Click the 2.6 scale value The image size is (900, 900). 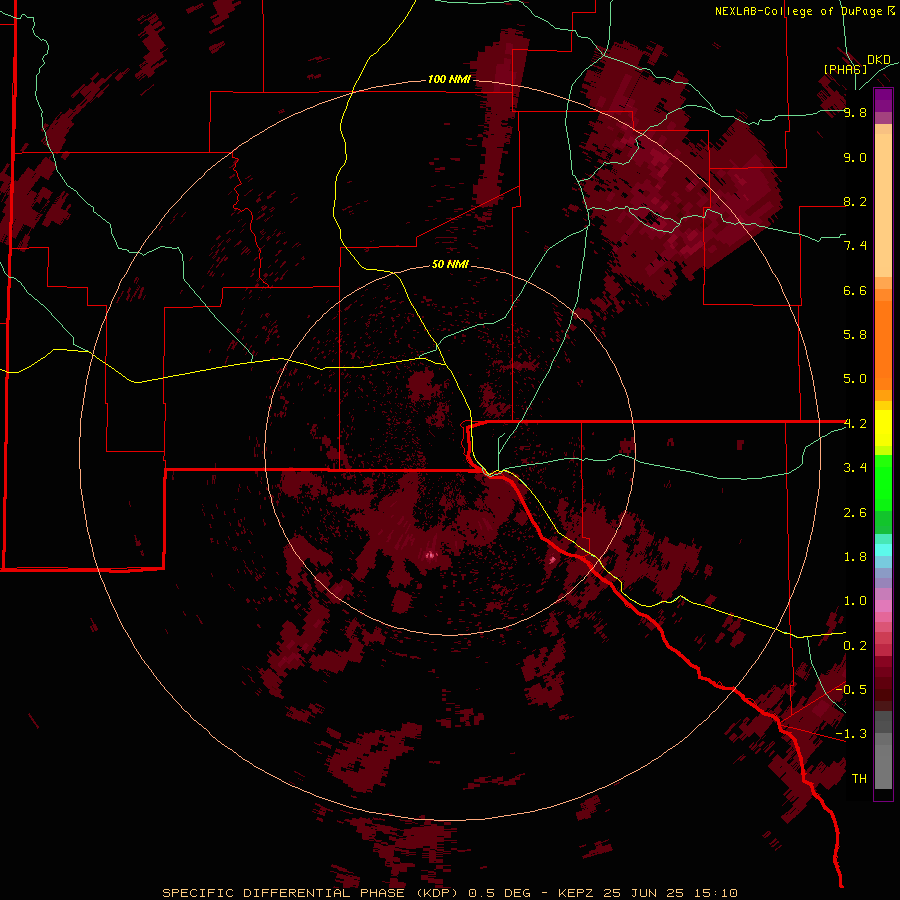pyautogui.click(x=855, y=513)
